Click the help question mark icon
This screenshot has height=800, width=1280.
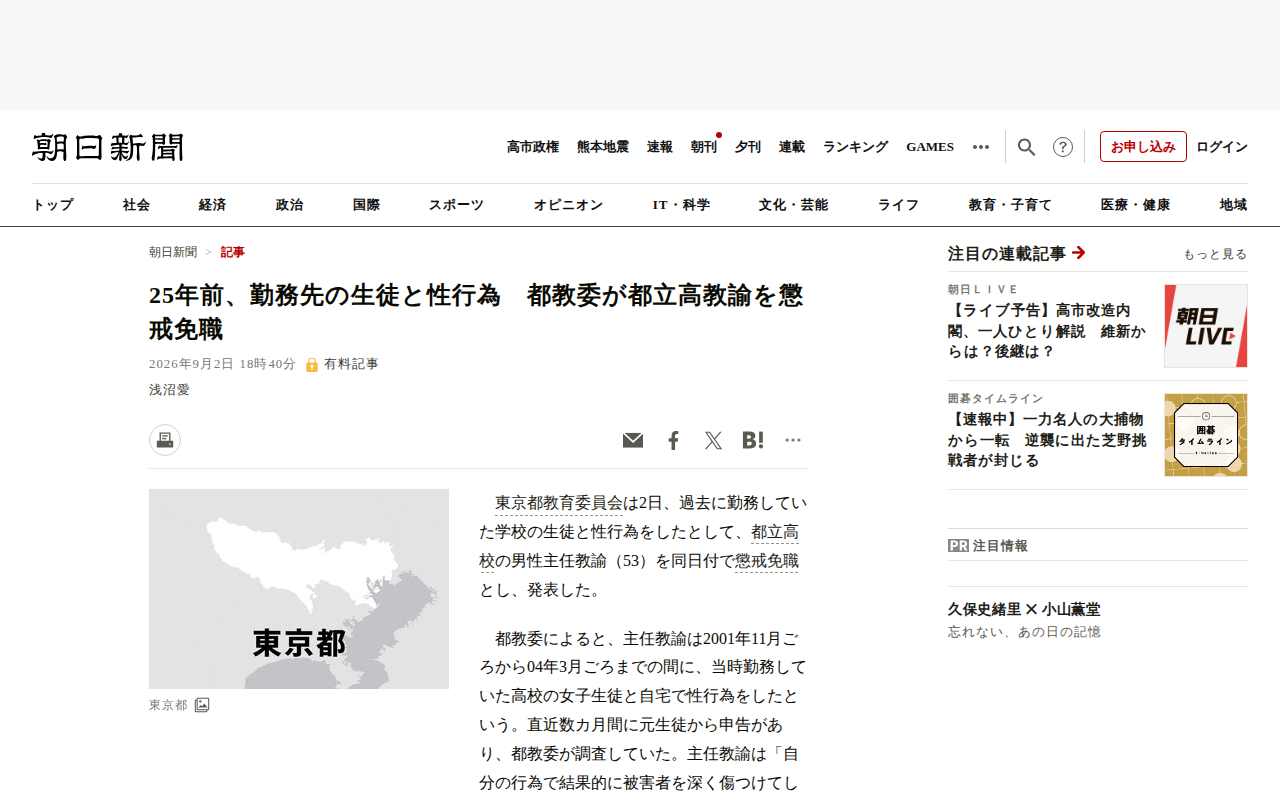[1063, 147]
